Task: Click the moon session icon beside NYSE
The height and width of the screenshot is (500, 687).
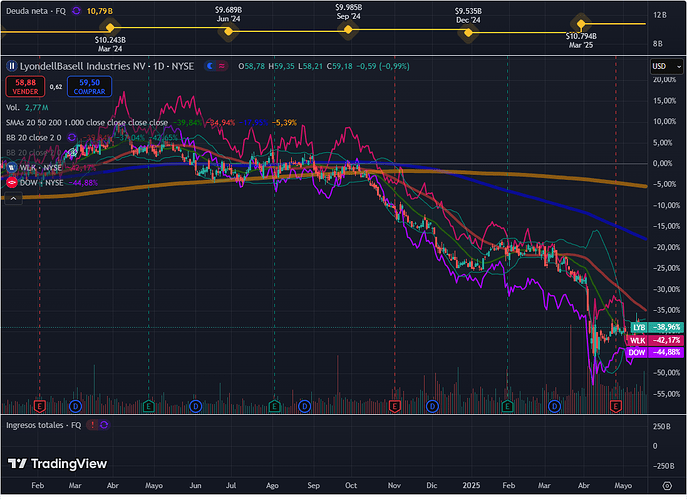Action: coord(210,66)
